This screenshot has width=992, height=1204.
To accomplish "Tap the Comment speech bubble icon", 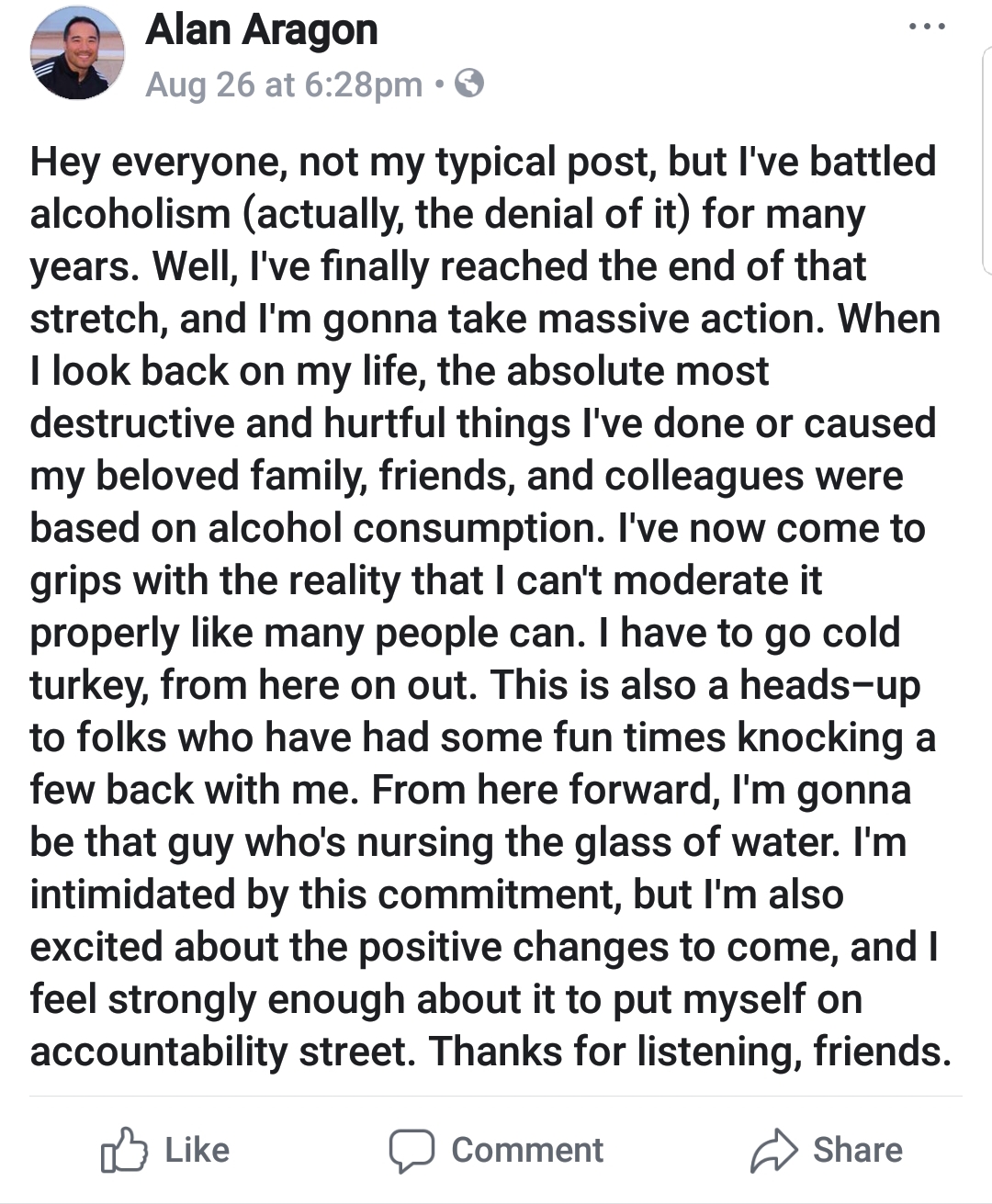I will [411, 1150].
